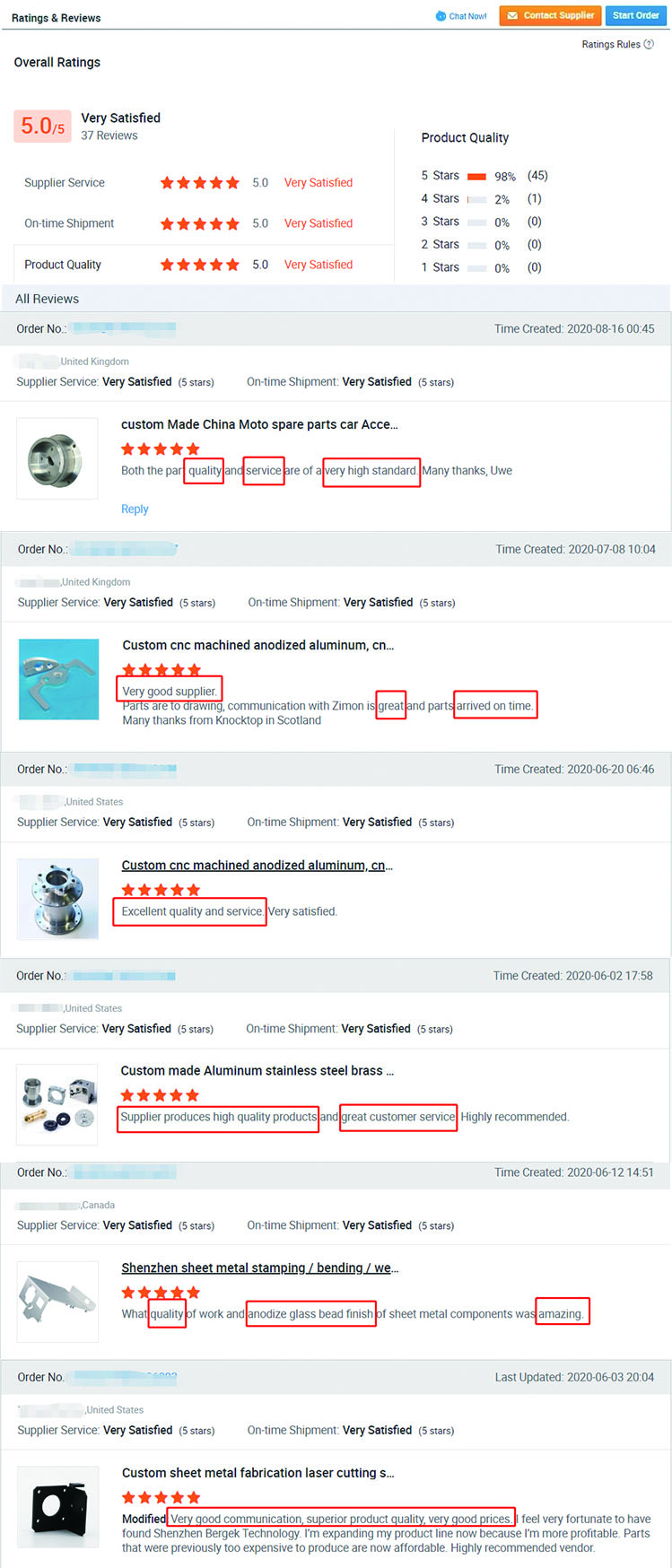Screen dimensions: 672x1568
Task: Open the stainless steel brass parts thumbnail
Action: click(x=57, y=1104)
